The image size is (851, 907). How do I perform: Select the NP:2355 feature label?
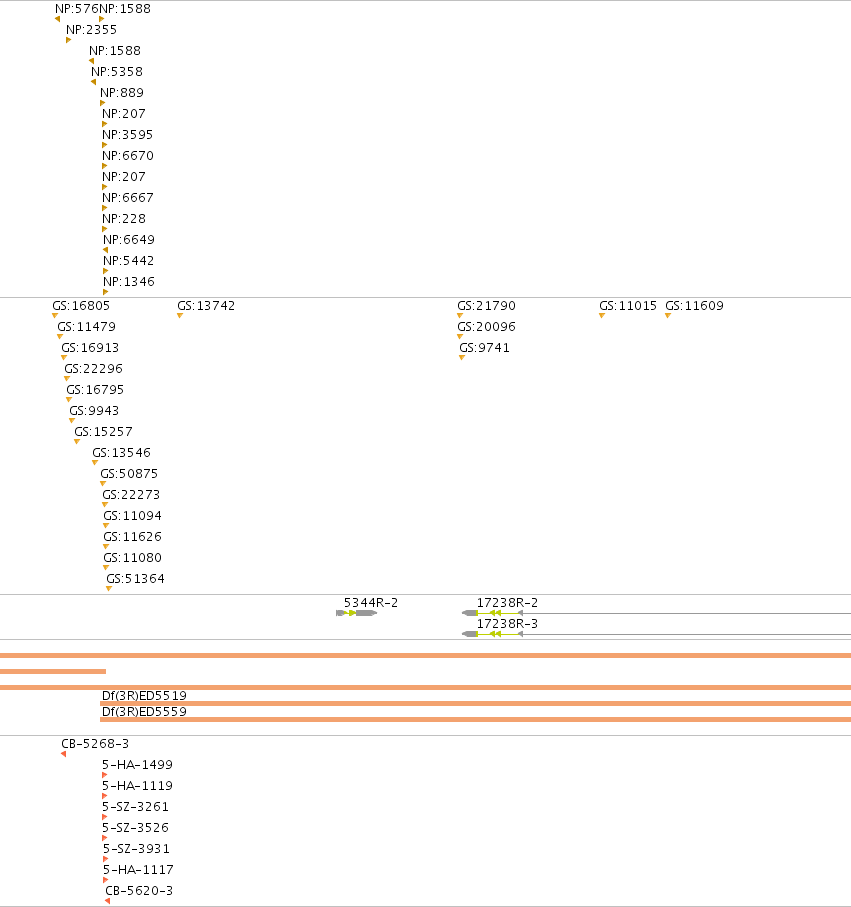91,30
